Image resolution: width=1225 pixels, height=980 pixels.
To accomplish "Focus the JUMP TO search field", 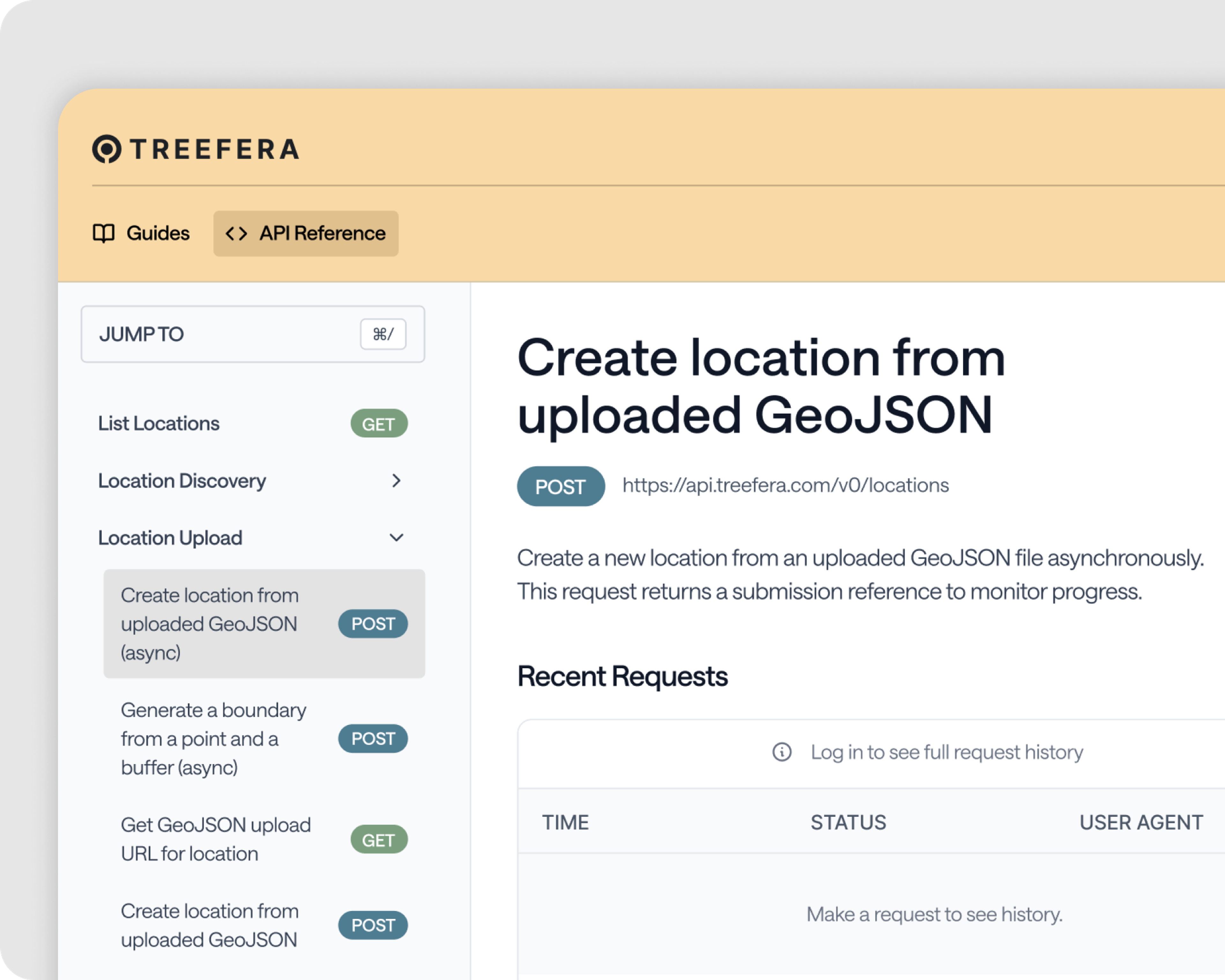I will click(x=253, y=334).
